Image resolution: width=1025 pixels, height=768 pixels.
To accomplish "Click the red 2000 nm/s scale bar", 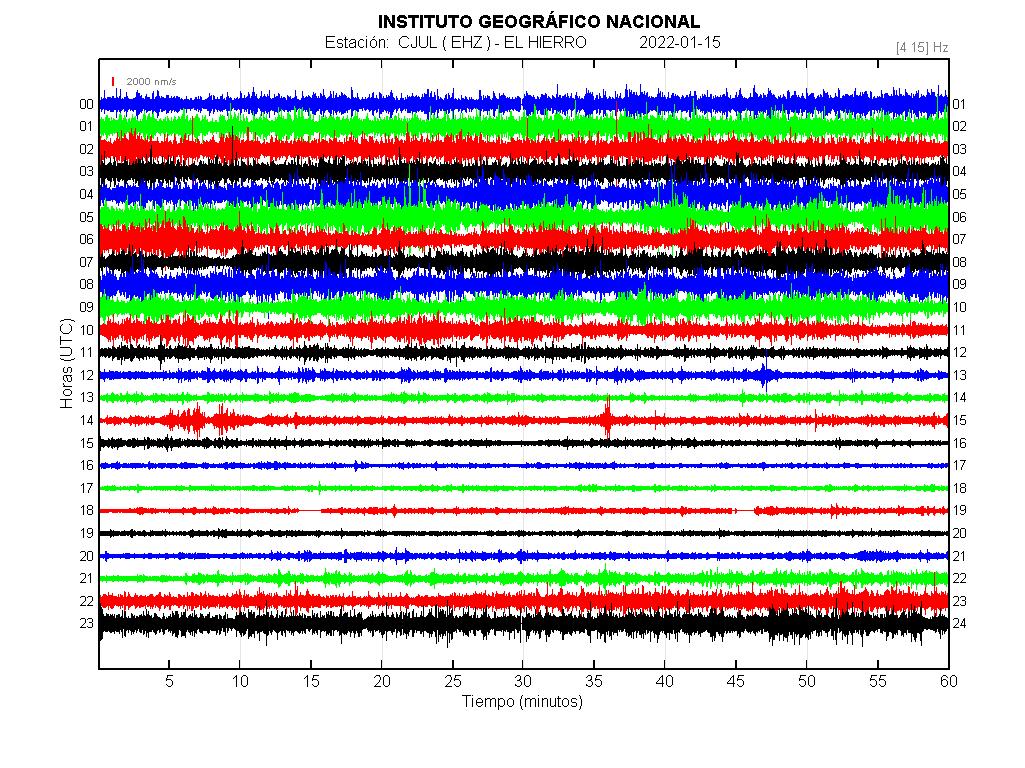I will [x=114, y=81].
